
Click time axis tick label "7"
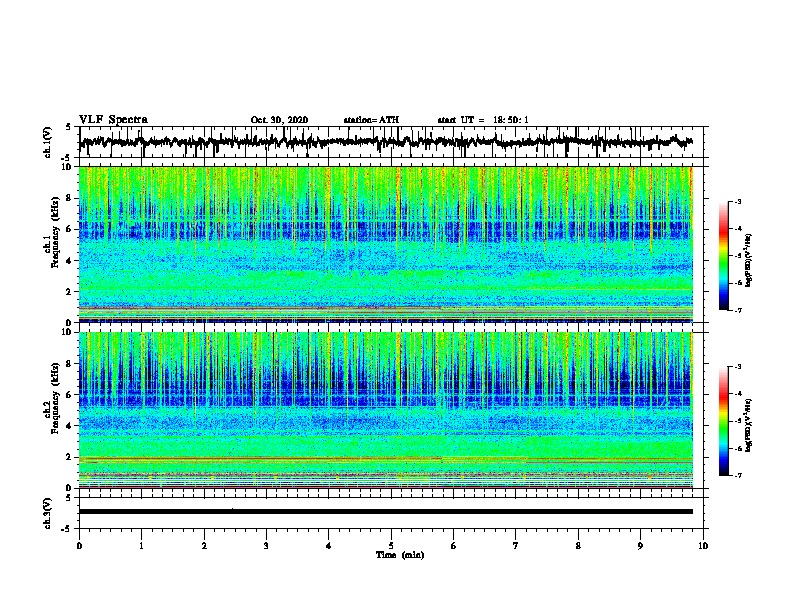[516, 546]
